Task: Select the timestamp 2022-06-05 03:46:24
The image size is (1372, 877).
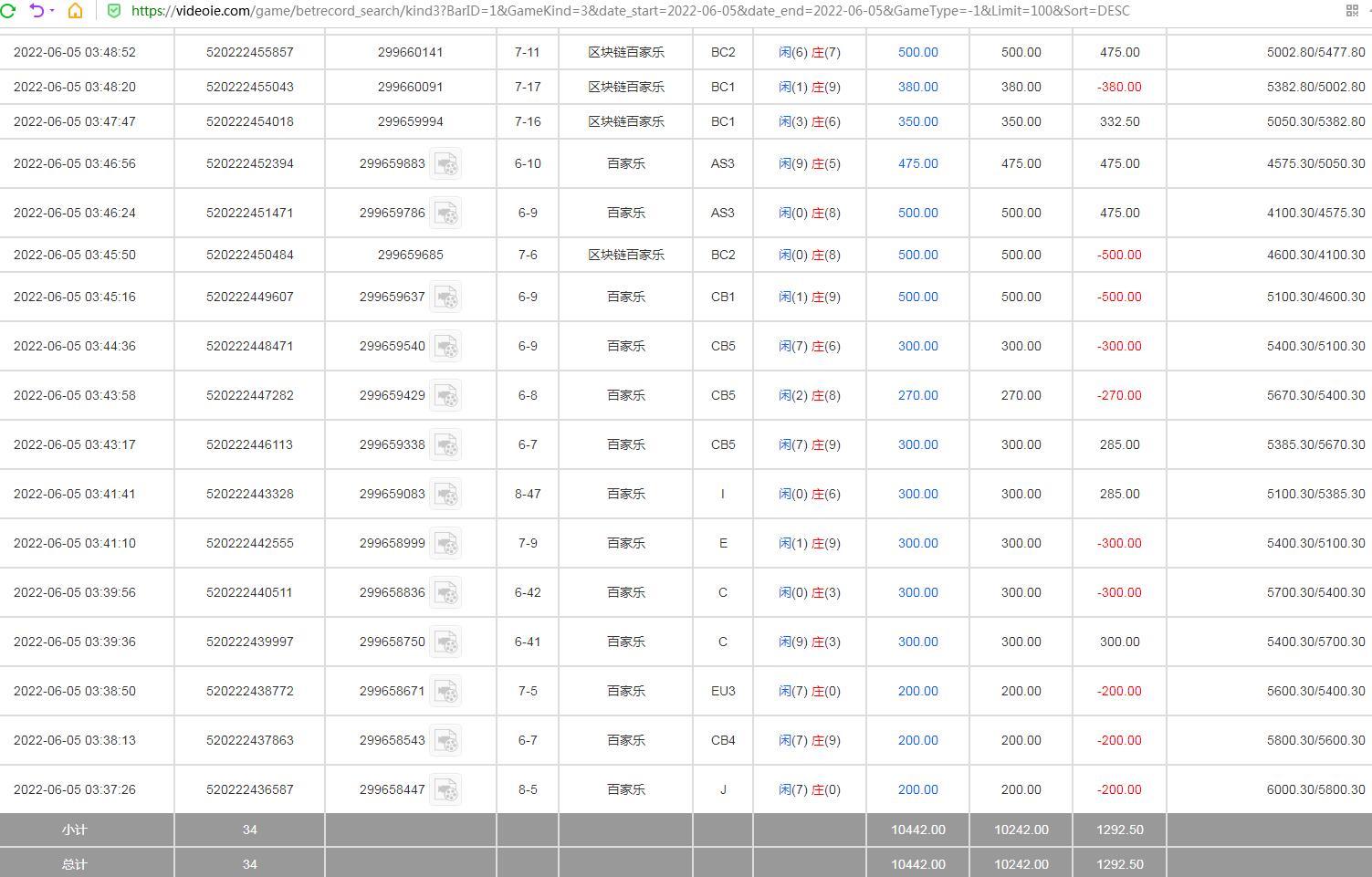Action: (x=75, y=213)
